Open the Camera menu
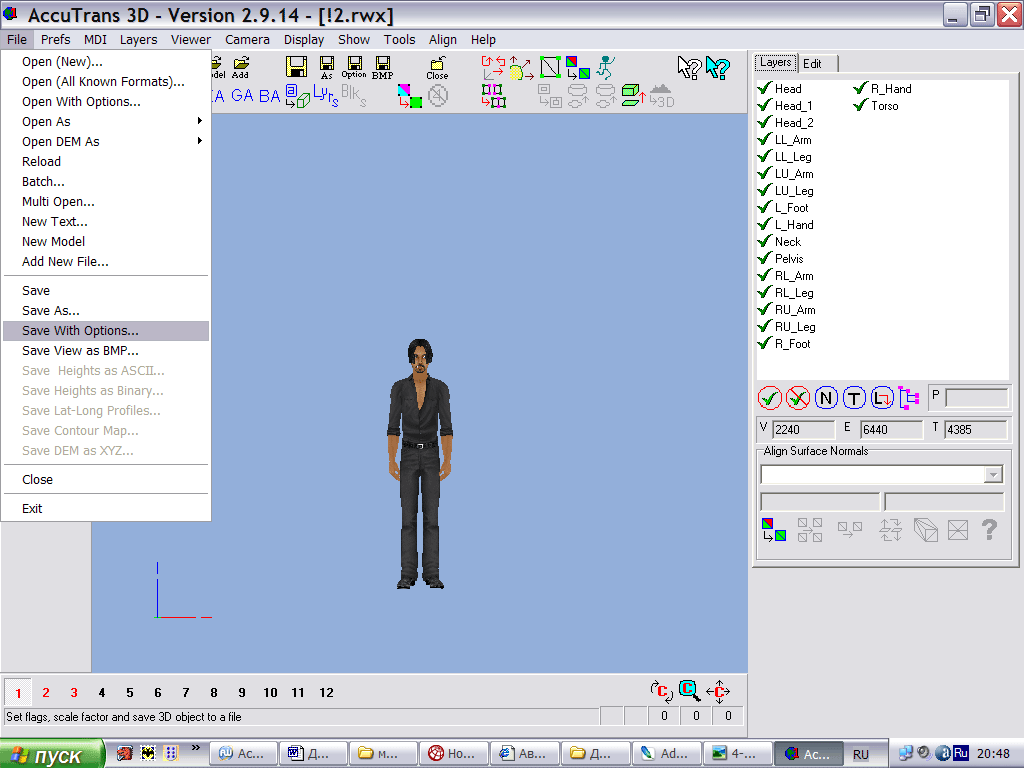Viewport: 1024px width, 768px height. [247, 39]
